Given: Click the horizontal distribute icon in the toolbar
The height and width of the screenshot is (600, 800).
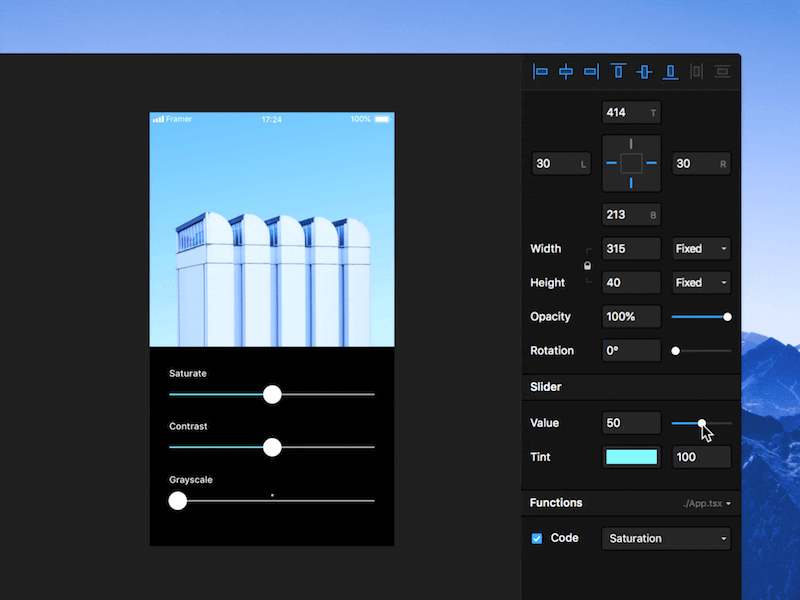Looking at the screenshot, I should coord(697,71).
